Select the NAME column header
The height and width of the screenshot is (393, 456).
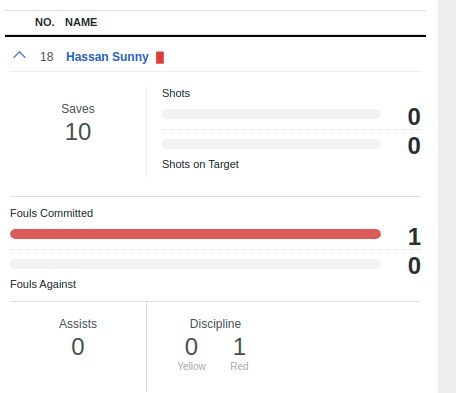[x=81, y=22]
